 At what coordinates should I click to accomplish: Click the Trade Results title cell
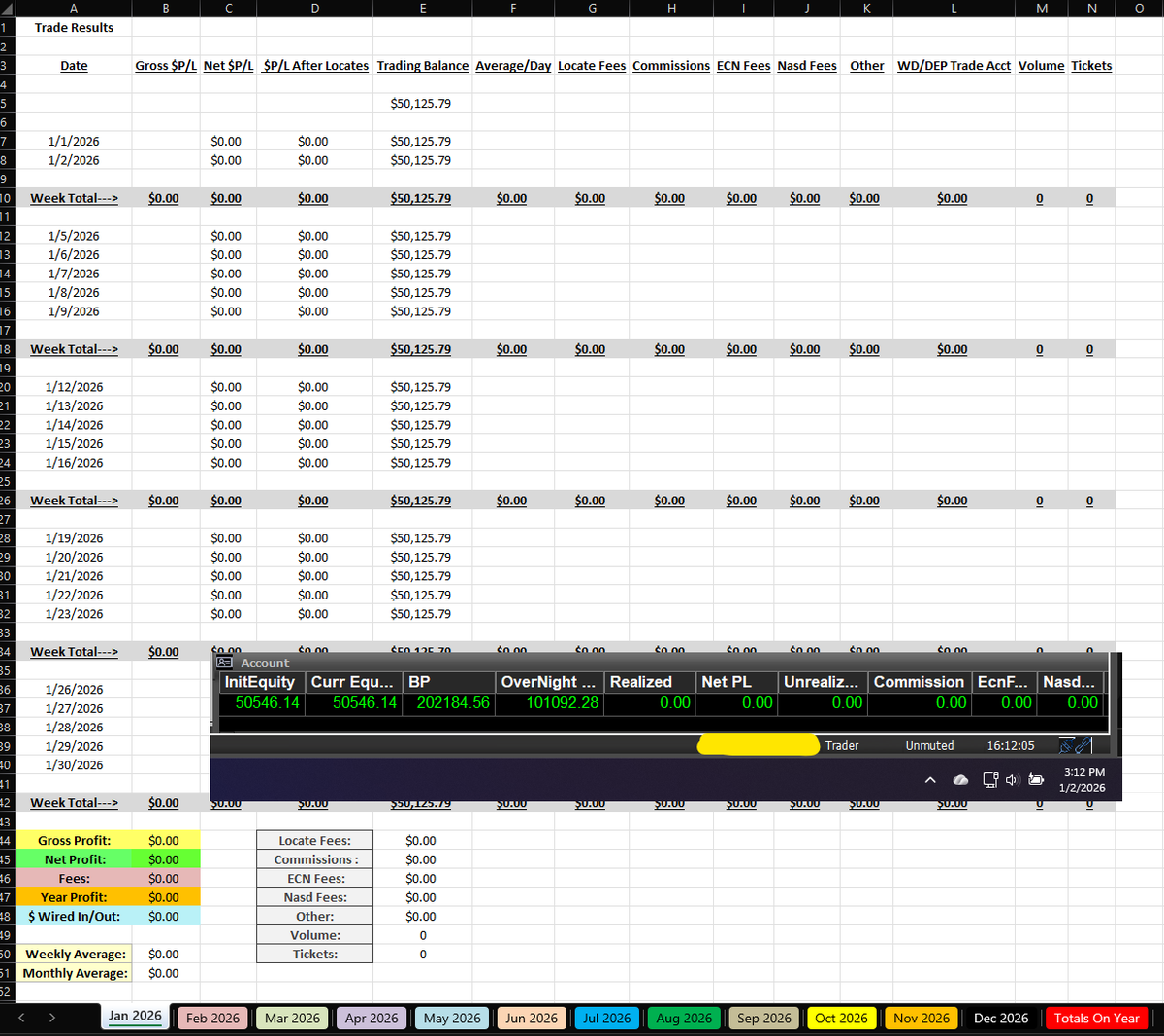[74, 28]
